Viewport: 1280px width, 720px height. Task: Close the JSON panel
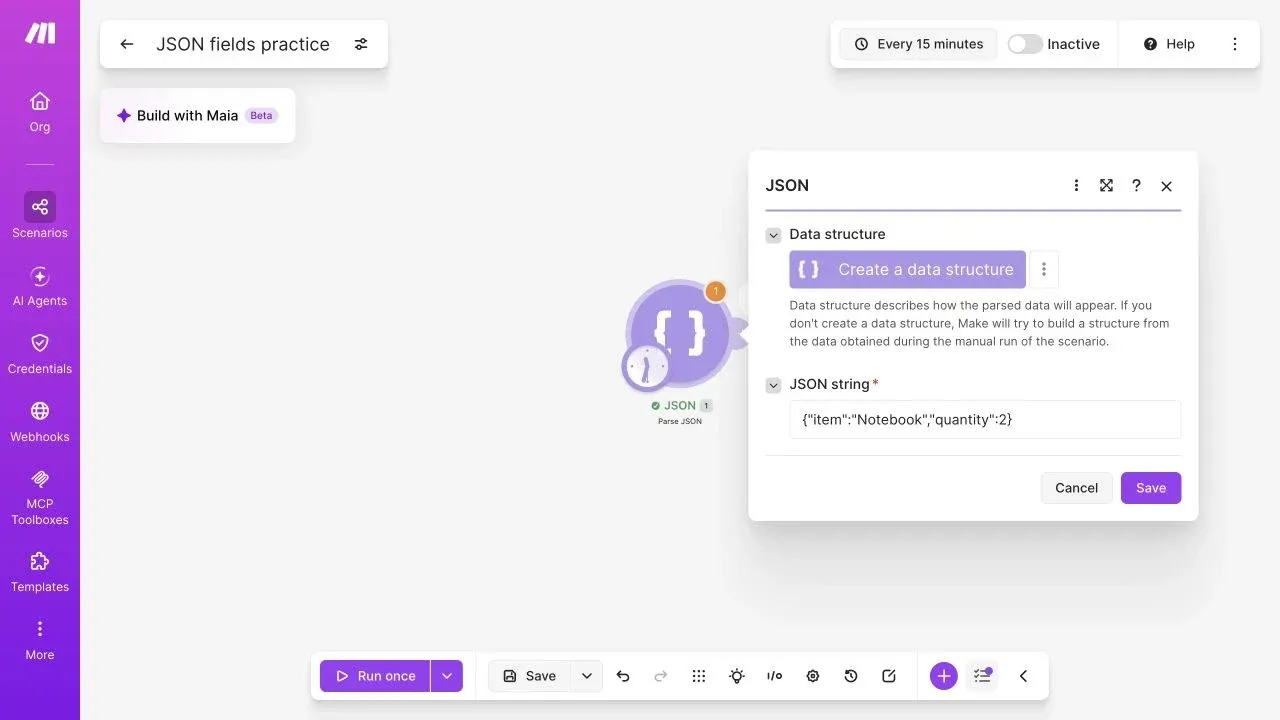(1166, 186)
